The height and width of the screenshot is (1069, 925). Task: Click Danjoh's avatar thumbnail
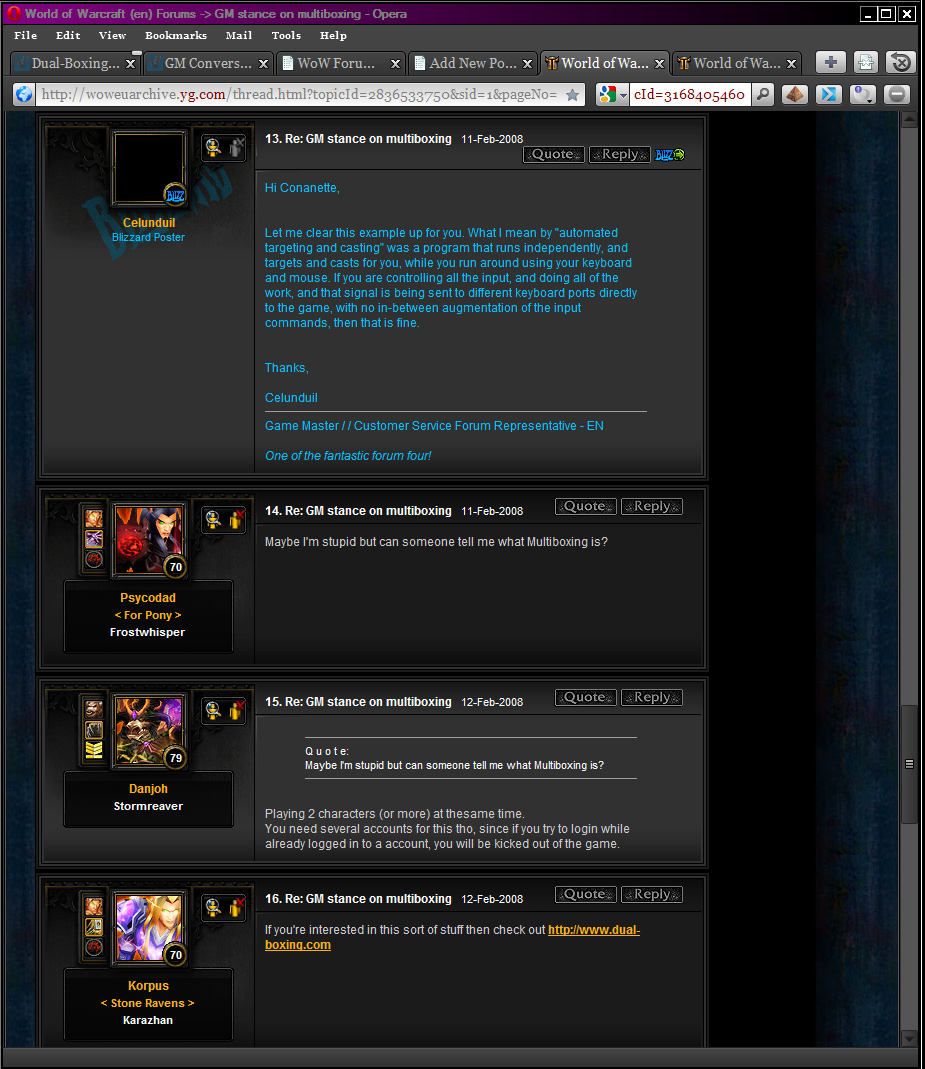[149, 730]
